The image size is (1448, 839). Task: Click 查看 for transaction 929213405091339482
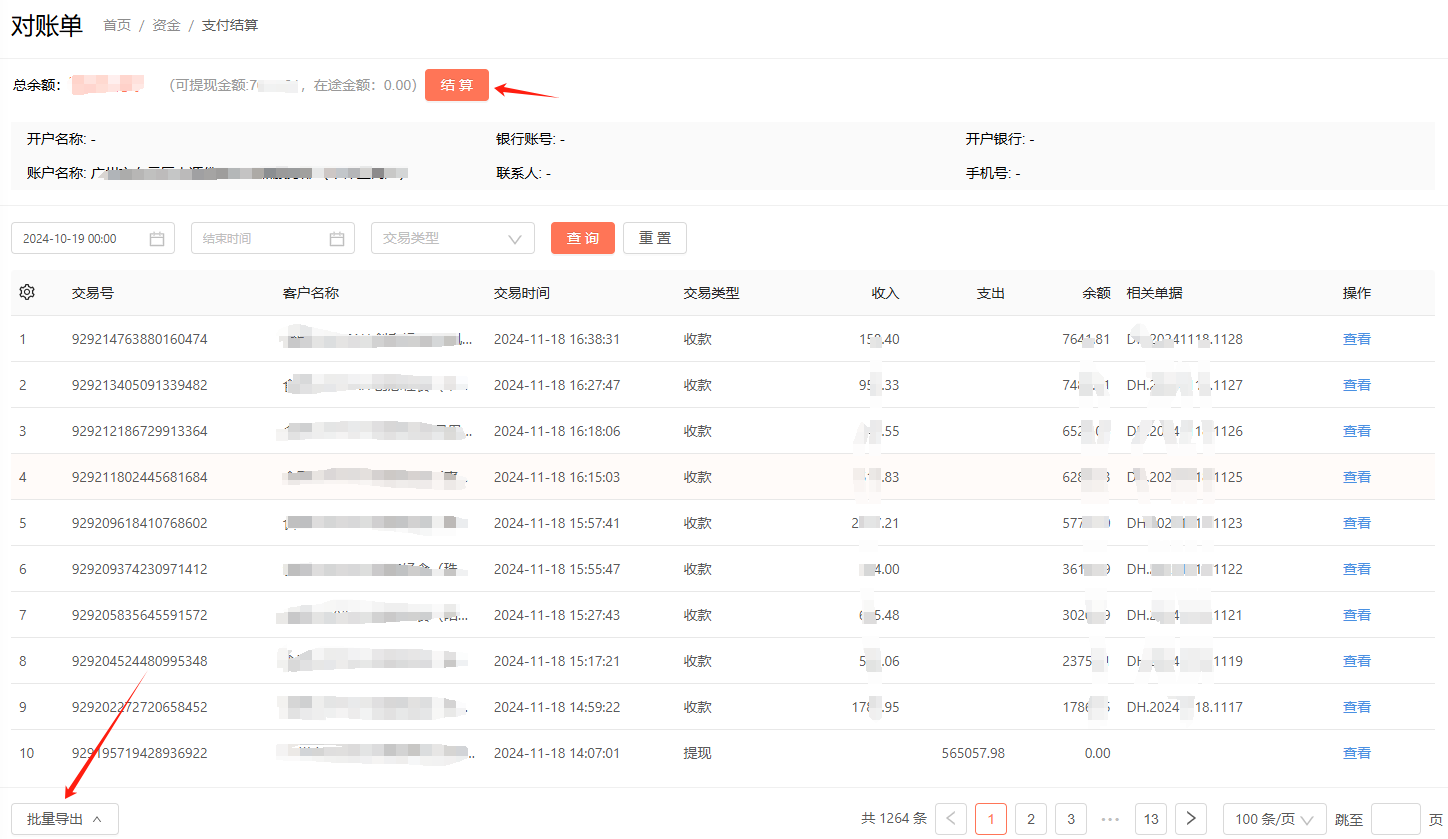[1357, 385]
